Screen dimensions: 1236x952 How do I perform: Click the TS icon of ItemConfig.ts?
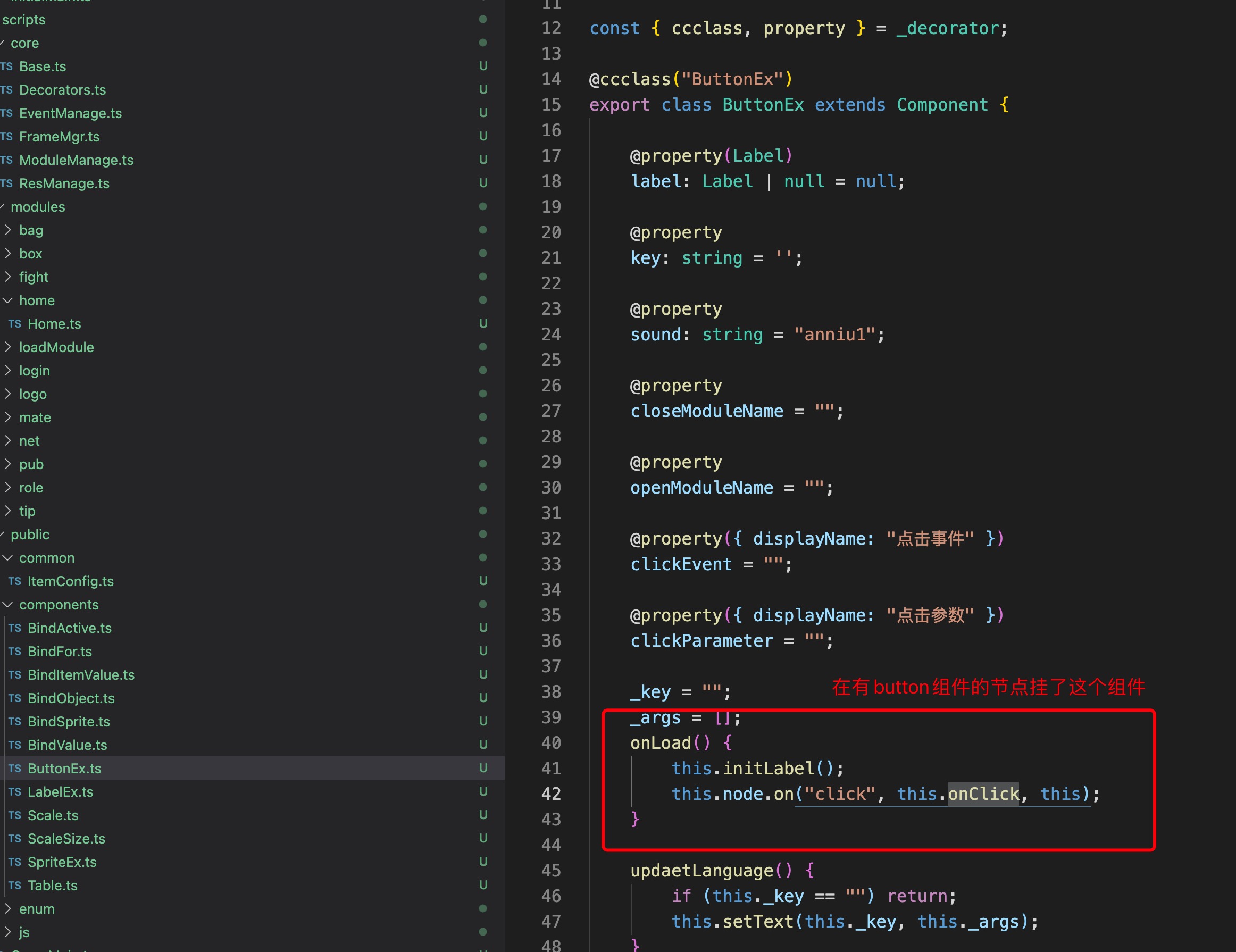[x=15, y=581]
